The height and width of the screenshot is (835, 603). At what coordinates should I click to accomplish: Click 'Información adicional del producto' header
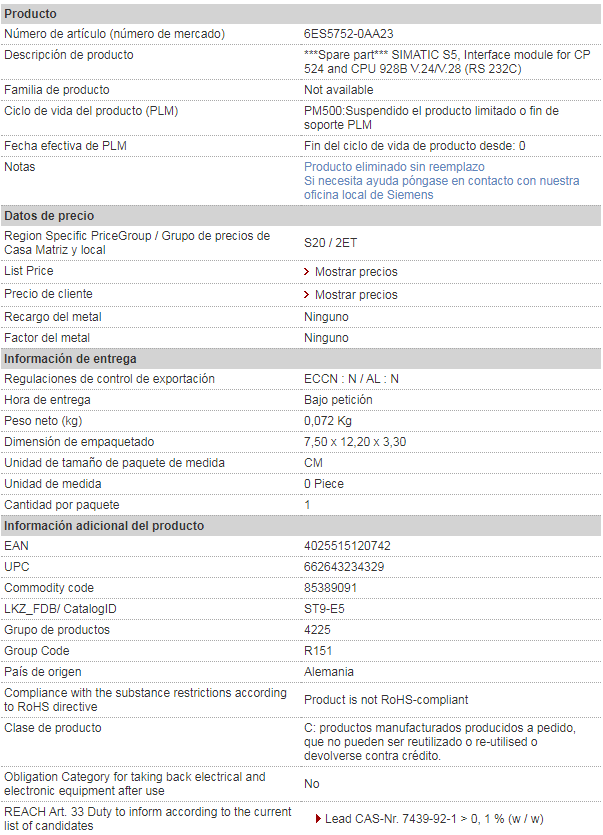[104, 526]
